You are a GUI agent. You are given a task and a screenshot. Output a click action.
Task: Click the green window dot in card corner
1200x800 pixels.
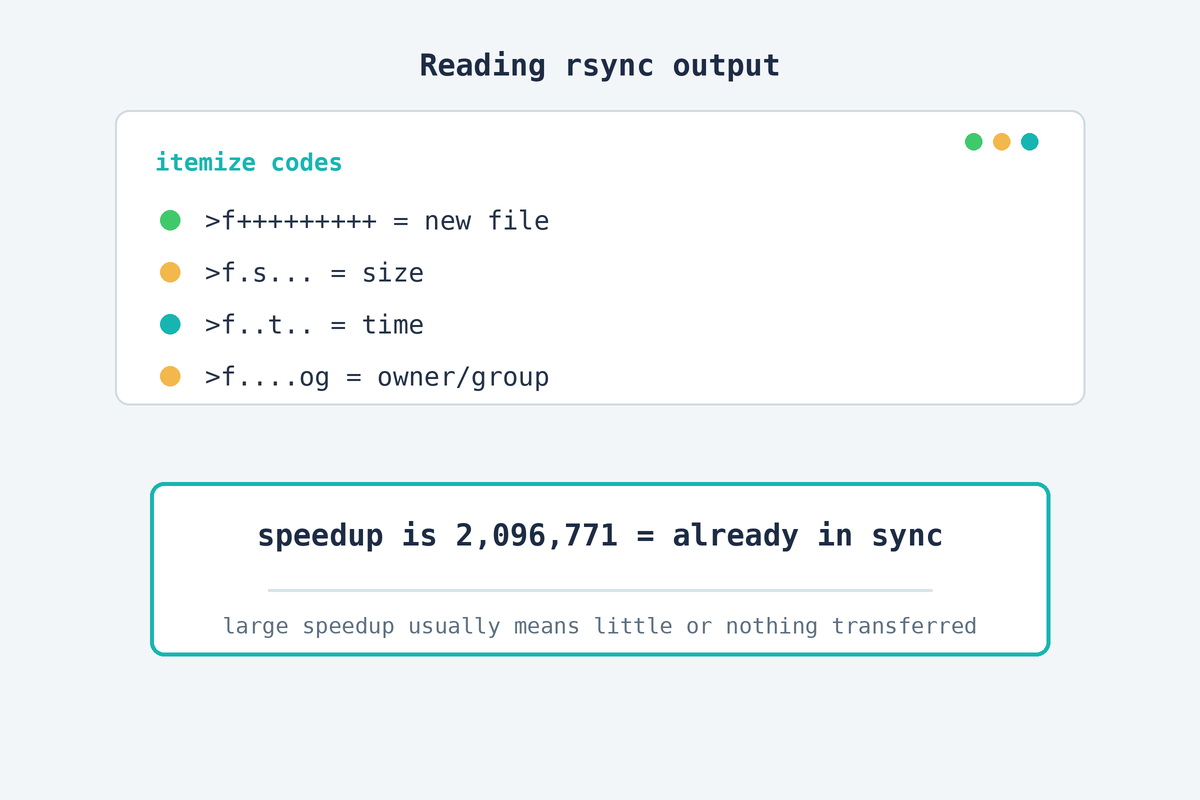tap(973, 142)
